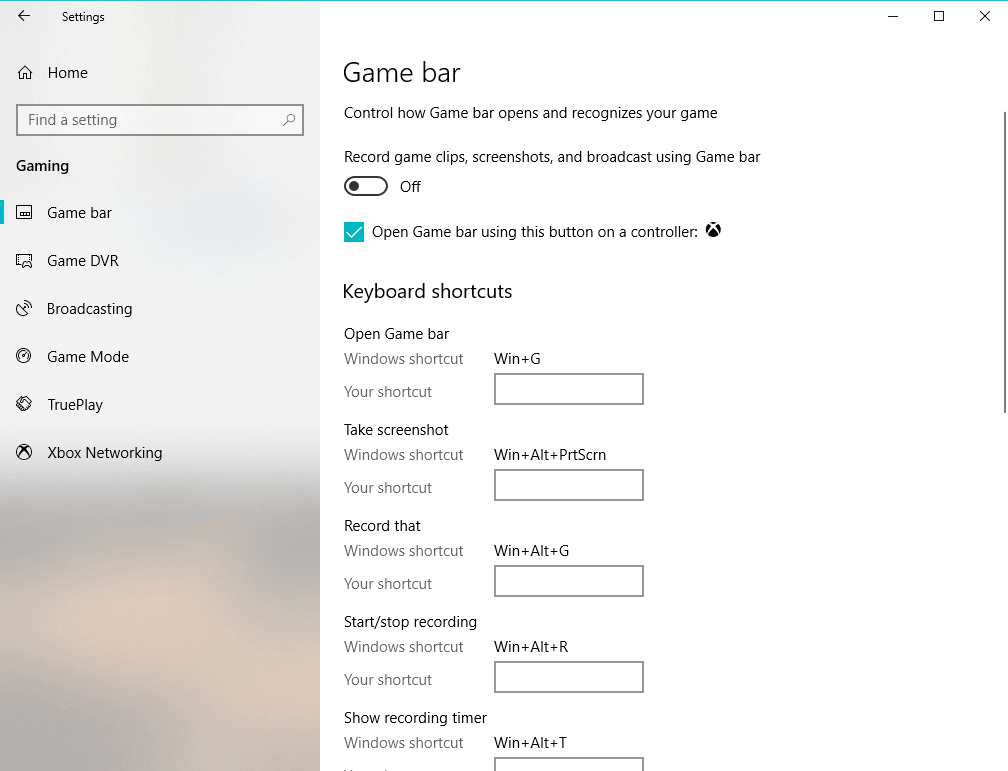
Task: Click Your shortcut field for Take screenshot
Action: [x=568, y=485]
